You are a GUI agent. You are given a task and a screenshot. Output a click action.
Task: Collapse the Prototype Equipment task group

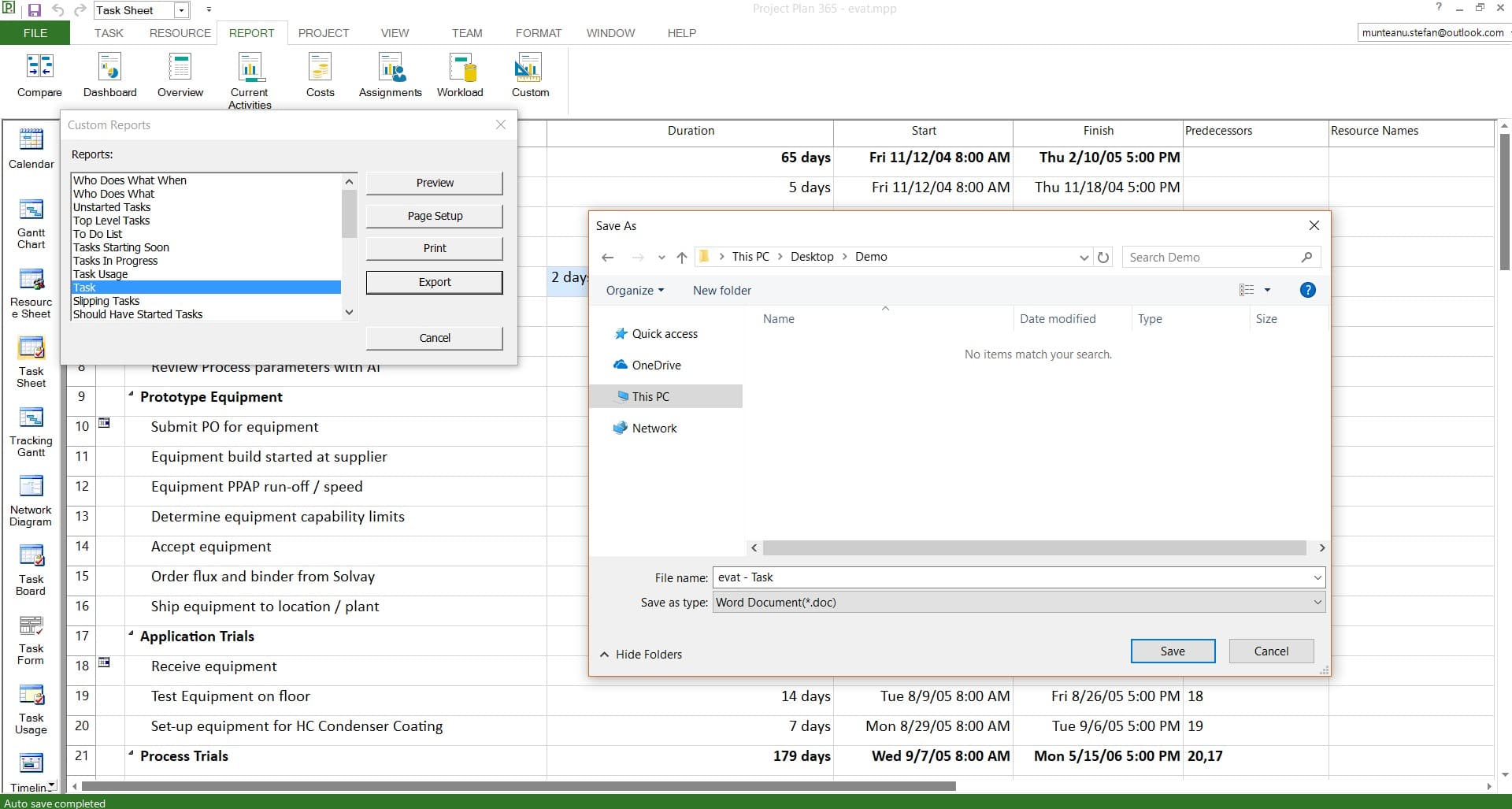tap(131, 396)
